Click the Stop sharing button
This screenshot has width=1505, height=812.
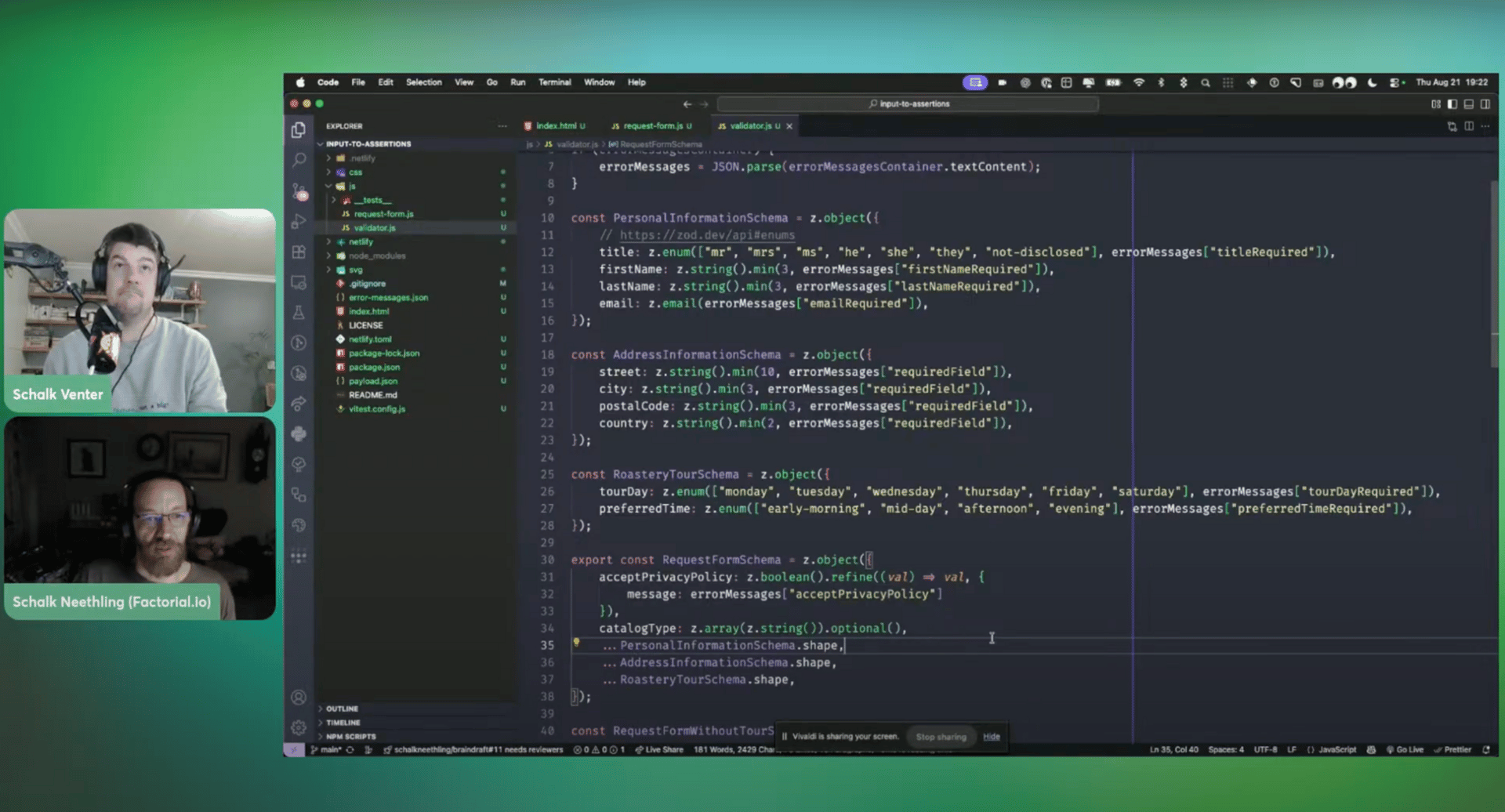click(x=941, y=737)
